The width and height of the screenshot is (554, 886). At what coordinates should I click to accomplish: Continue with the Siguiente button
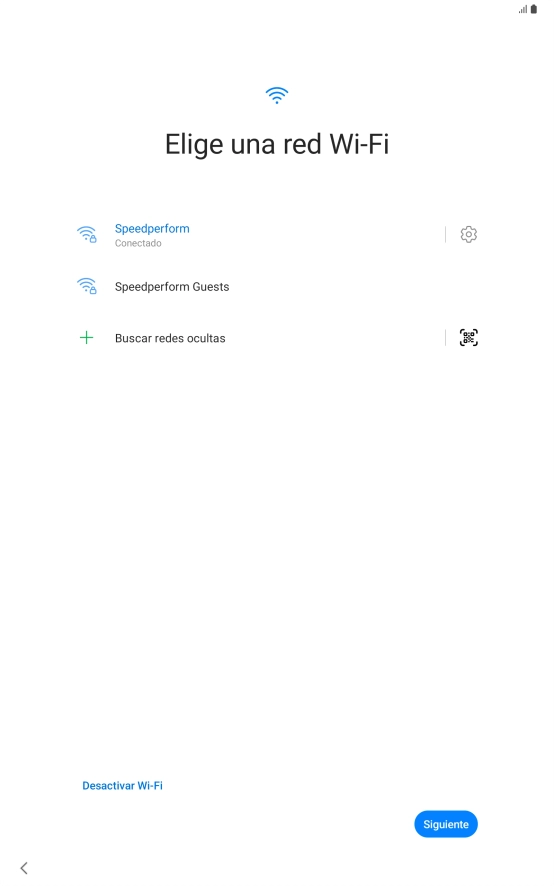[446, 824]
